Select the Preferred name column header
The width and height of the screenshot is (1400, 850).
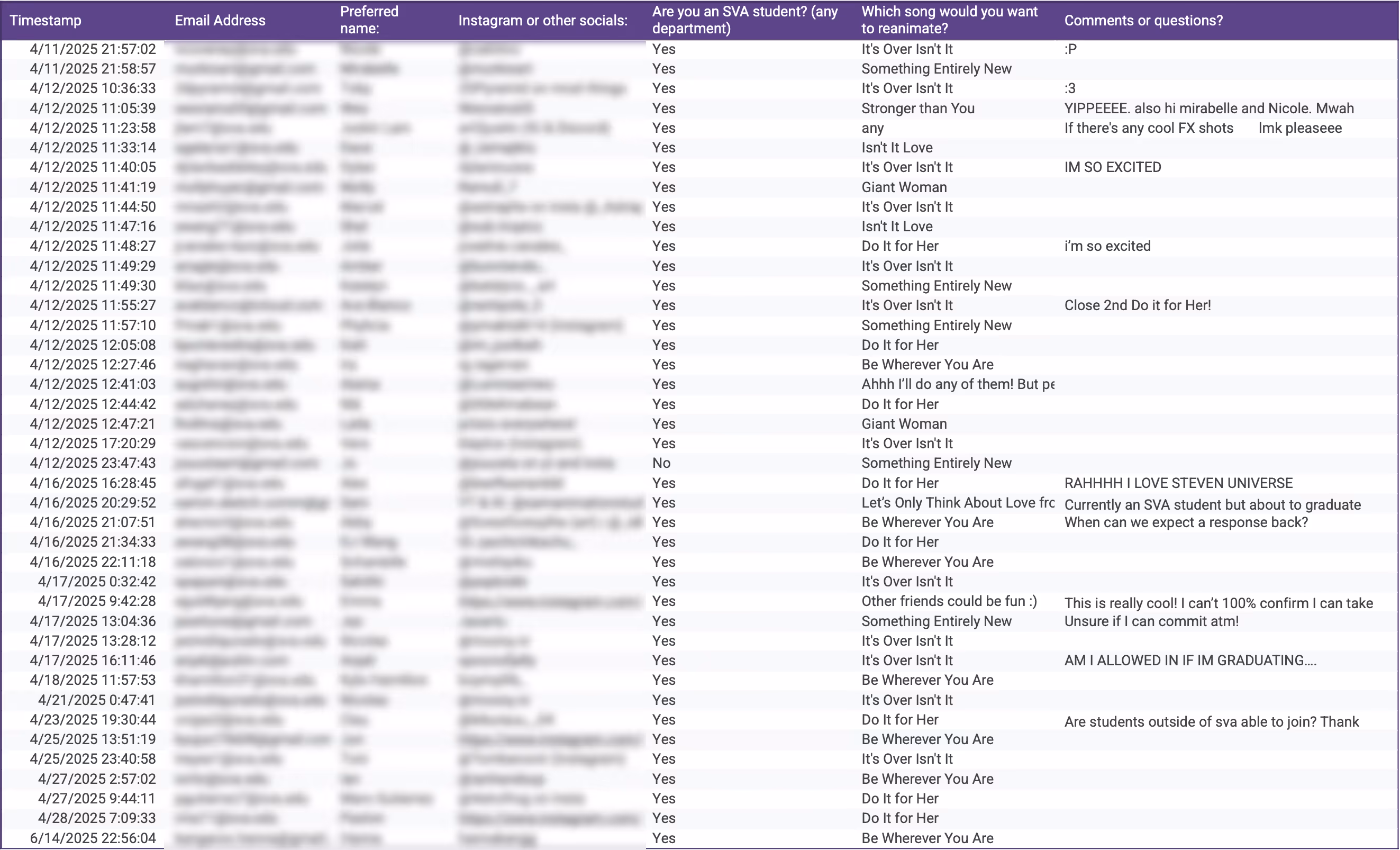click(369, 20)
